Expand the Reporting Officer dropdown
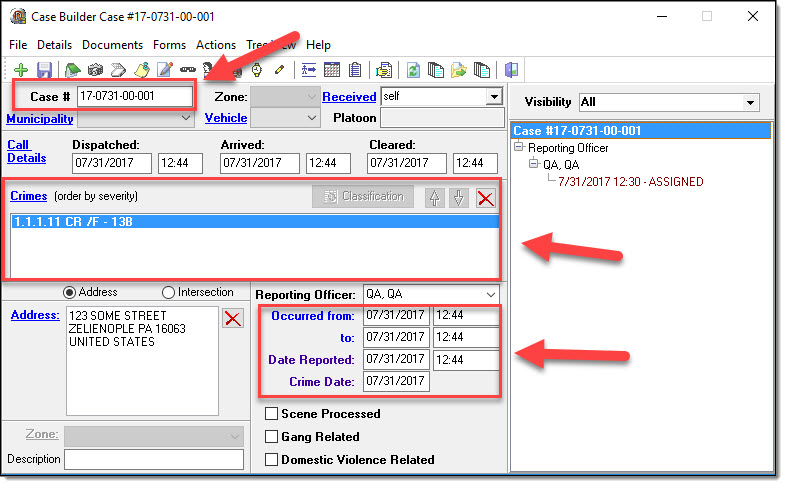 pyautogui.click(x=489, y=295)
